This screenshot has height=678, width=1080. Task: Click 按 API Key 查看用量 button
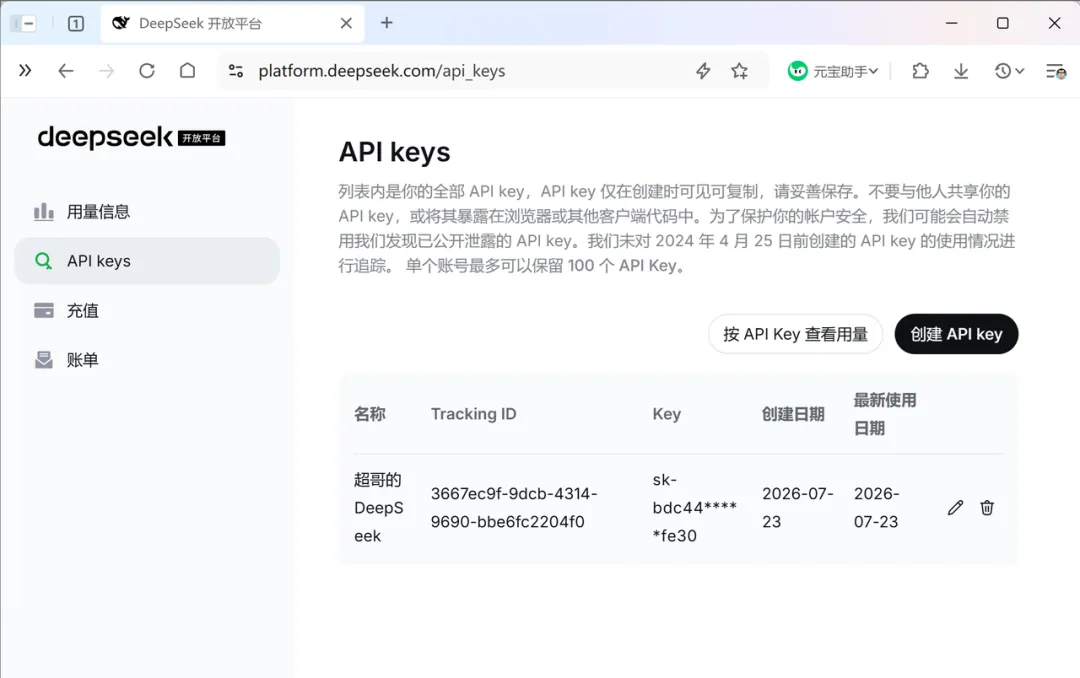point(796,334)
